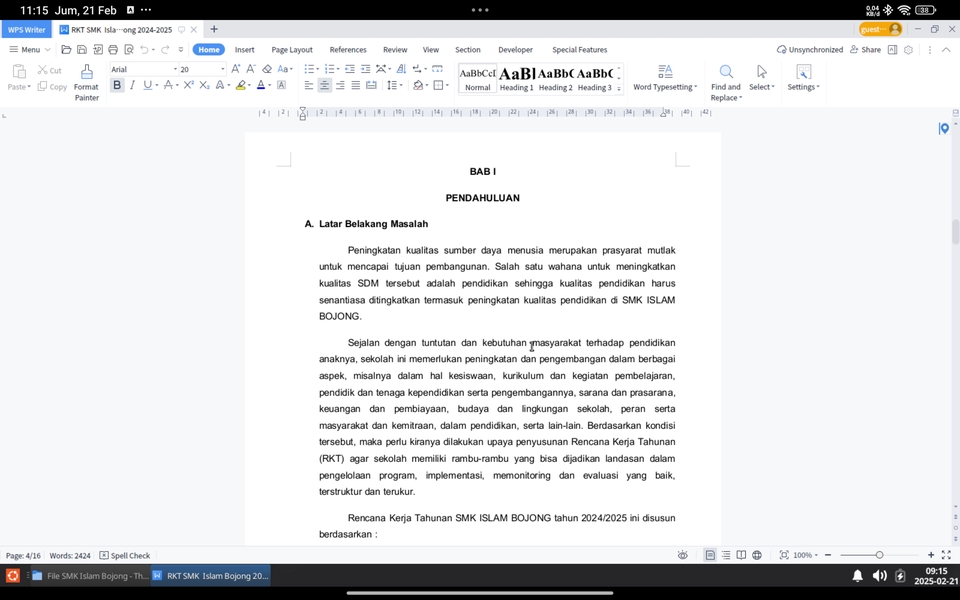
Task: Open Find and Replace magnifier
Action: click(x=726, y=72)
